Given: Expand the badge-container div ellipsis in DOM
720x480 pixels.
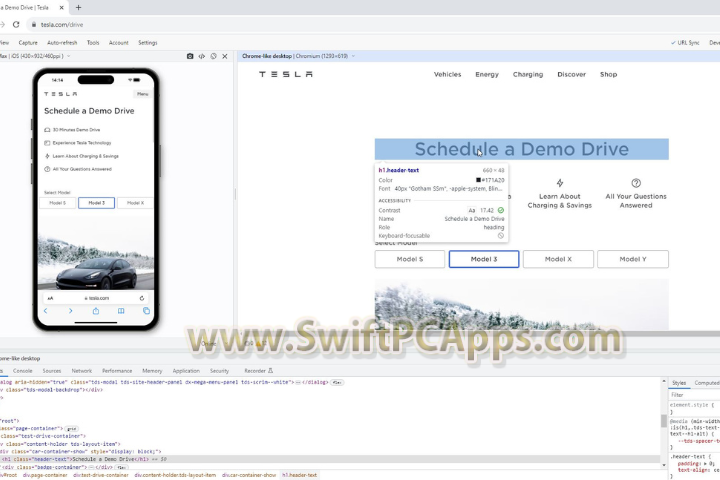Looking at the screenshot, I should (91, 467).
